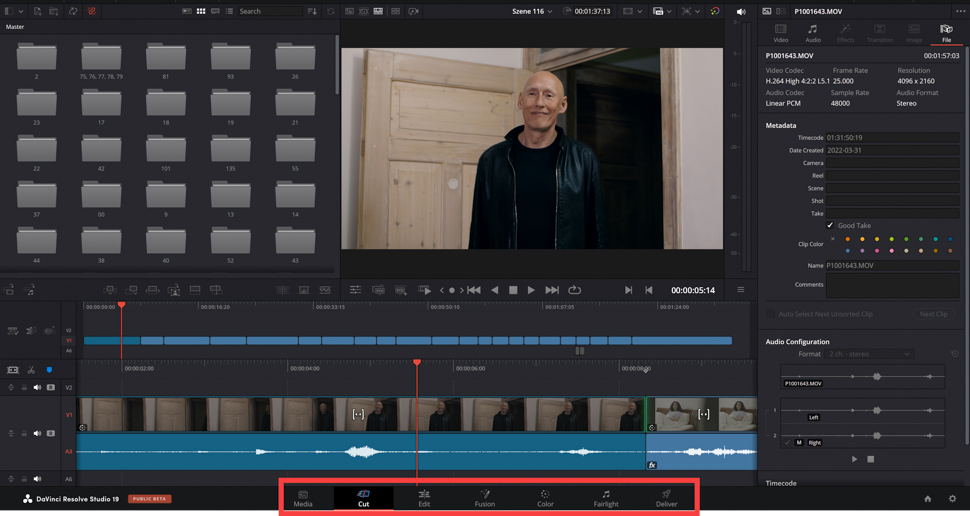Switch to the inspector Audio tab

coord(812,33)
